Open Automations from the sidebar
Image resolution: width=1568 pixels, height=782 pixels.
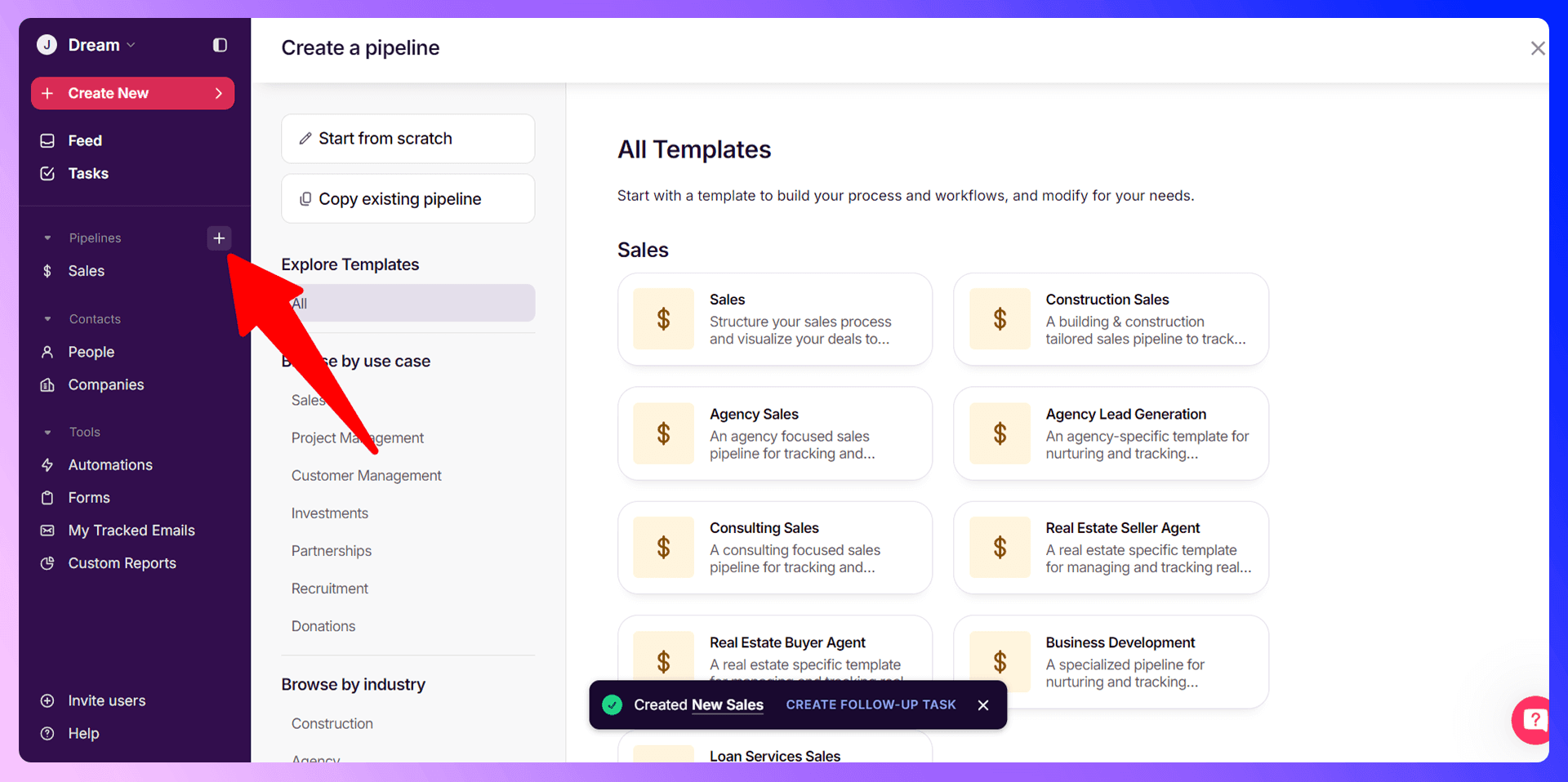pos(110,464)
